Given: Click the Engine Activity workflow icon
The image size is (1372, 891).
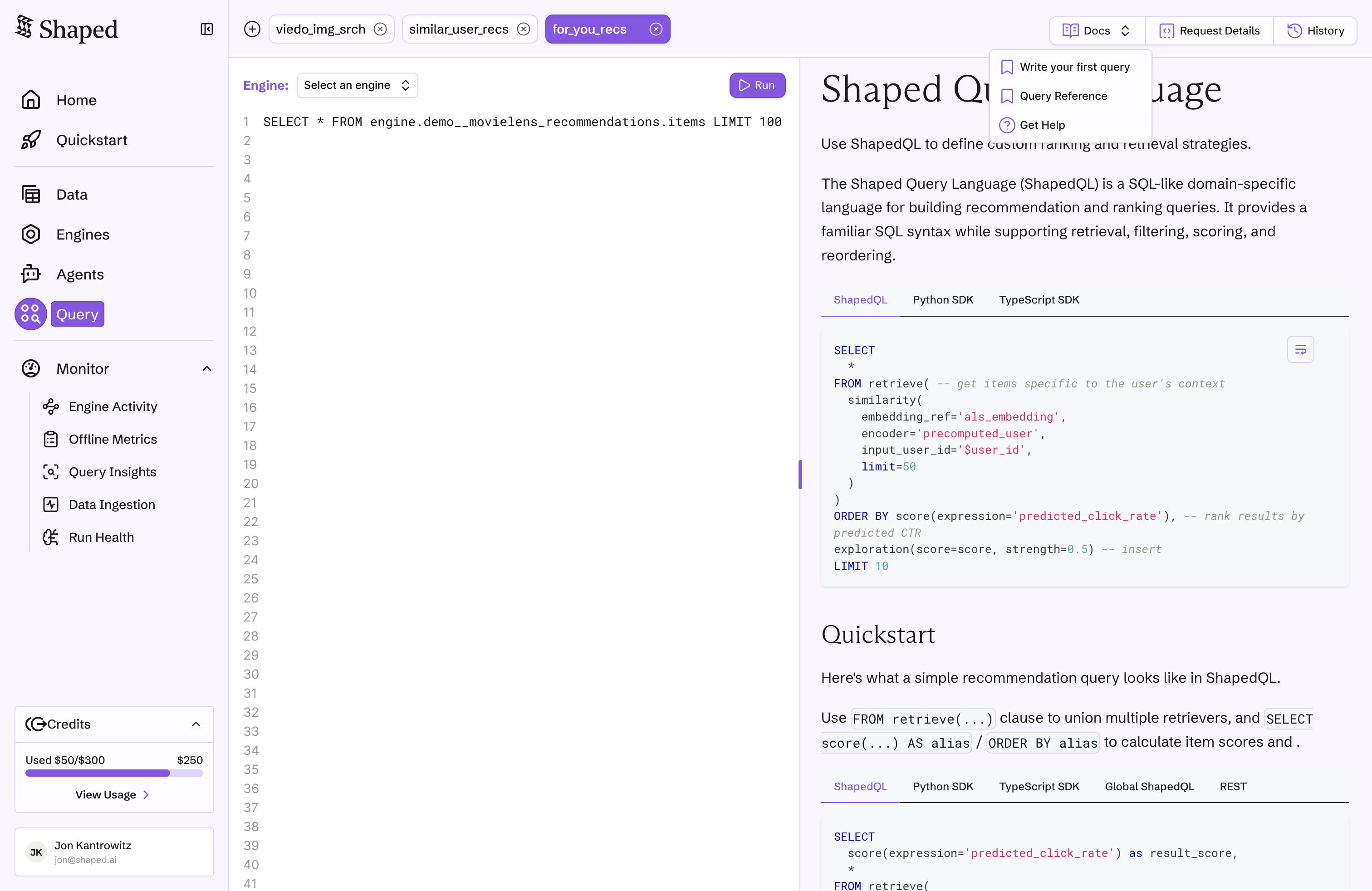Looking at the screenshot, I should [51, 406].
